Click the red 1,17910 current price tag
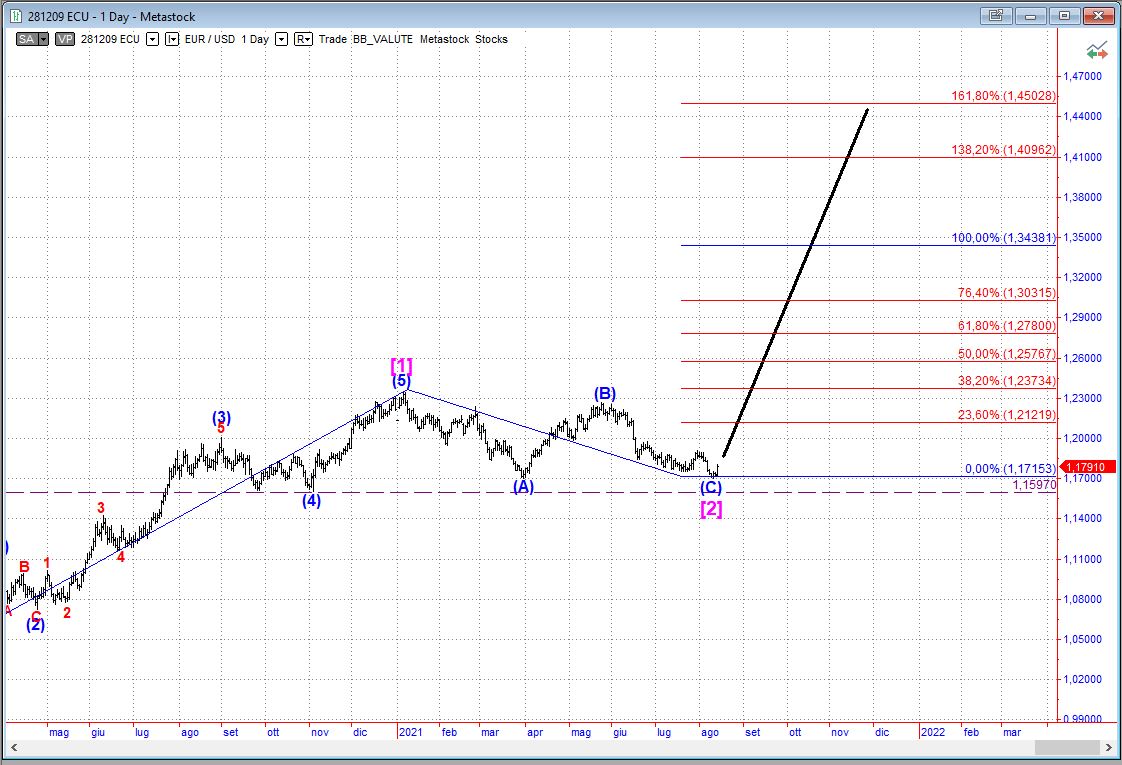This screenshot has height=765, width=1122. click(1087, 467)
